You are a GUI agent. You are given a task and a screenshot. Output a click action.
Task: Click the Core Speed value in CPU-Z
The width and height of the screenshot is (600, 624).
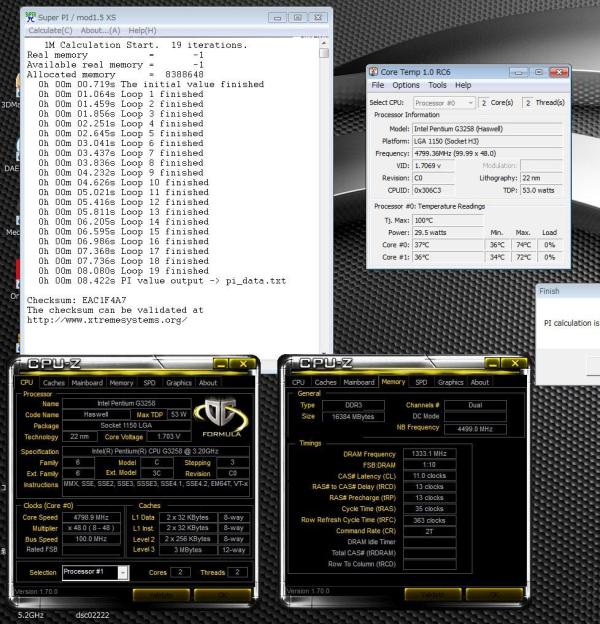(91, 517)
